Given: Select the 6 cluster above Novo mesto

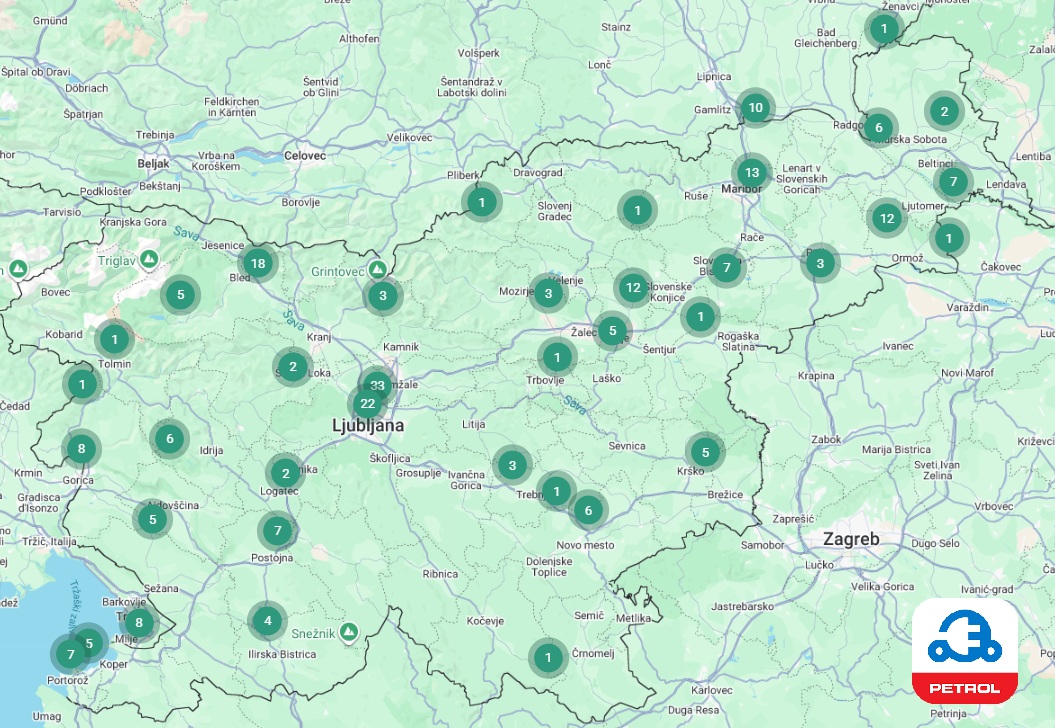Looking at the screenshot, I should point(588,510).
